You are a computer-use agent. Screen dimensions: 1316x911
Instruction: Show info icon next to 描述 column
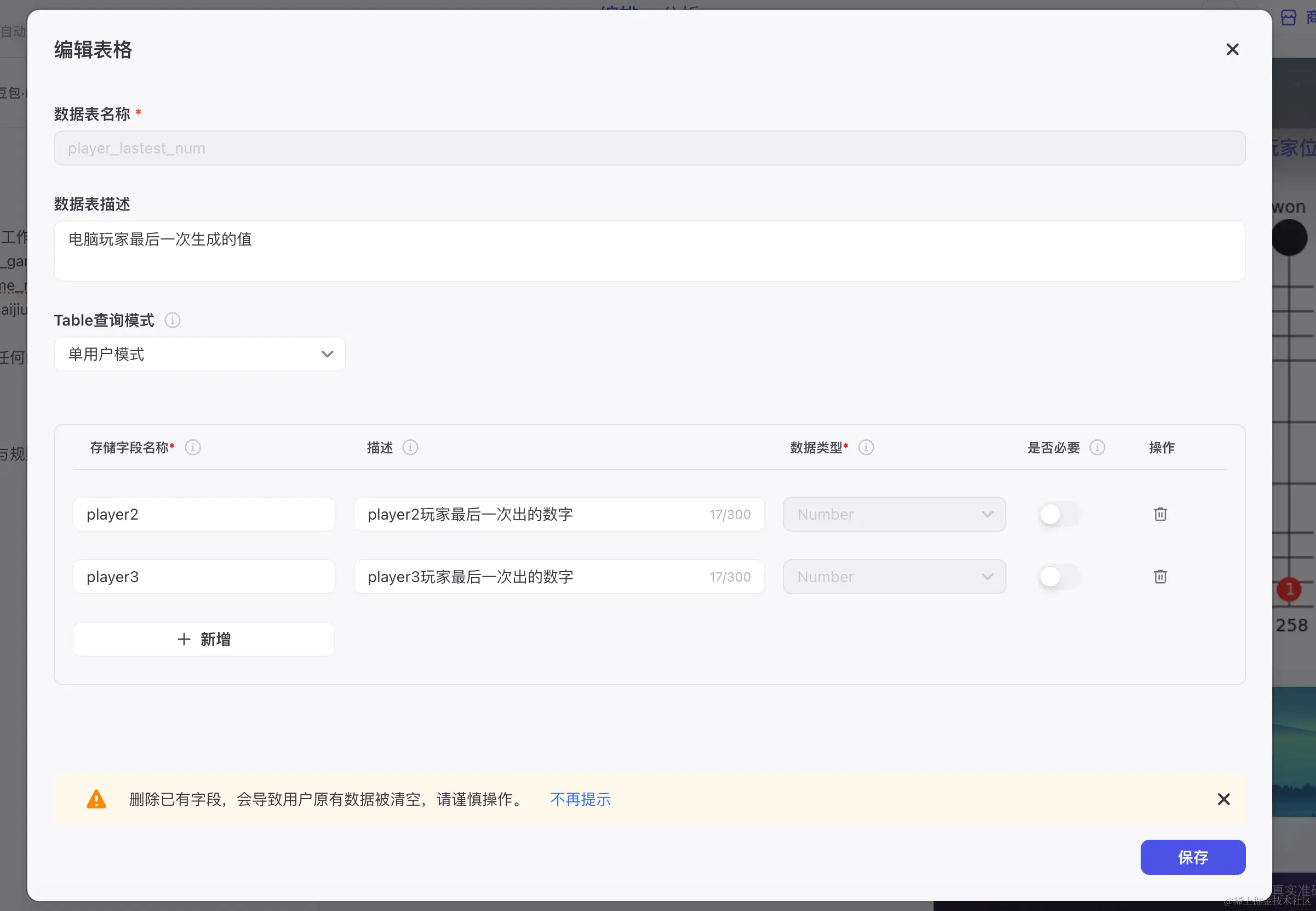tap(410, 447)
